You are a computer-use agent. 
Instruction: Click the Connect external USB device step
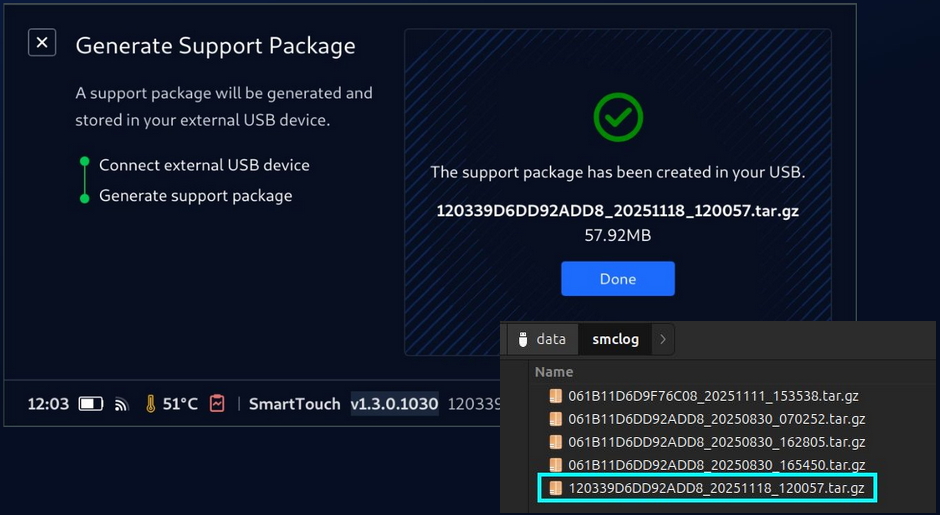click(204, 165)
